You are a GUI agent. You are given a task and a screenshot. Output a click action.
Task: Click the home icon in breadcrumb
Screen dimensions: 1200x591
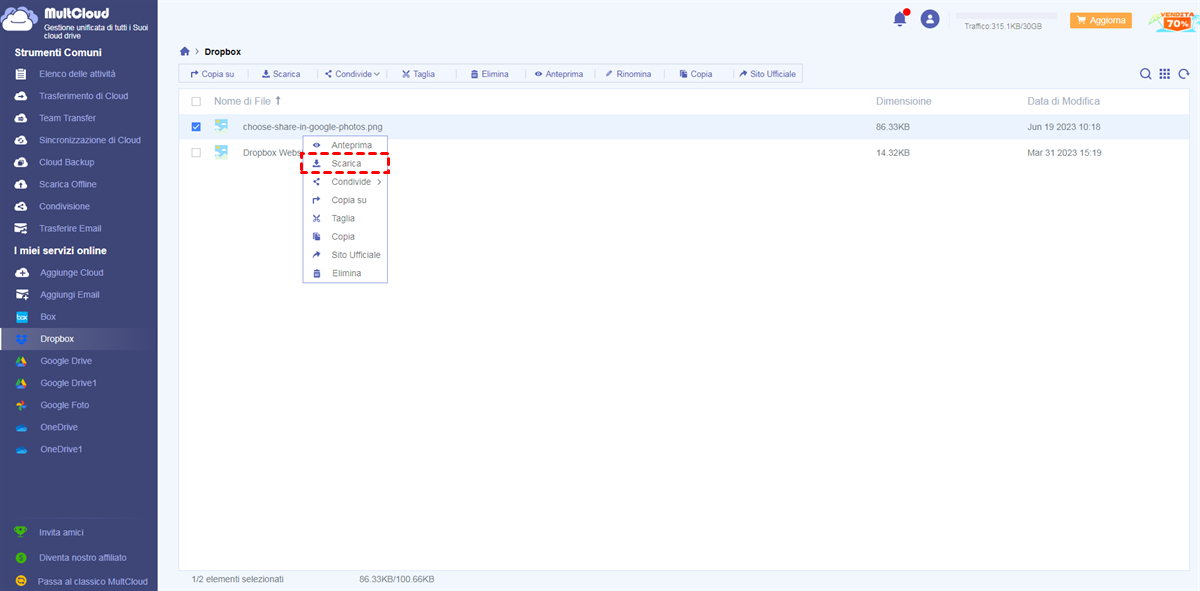(x=184, y=51)
